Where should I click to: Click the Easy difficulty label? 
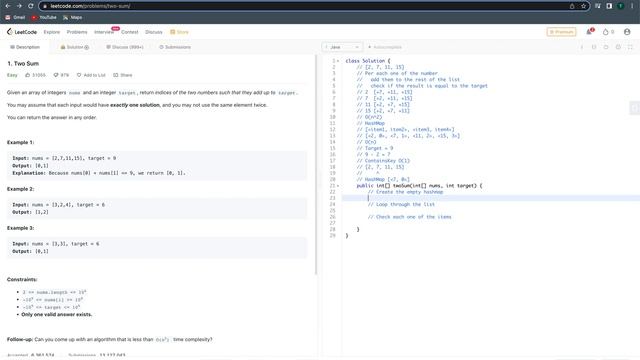coord(12,75)
